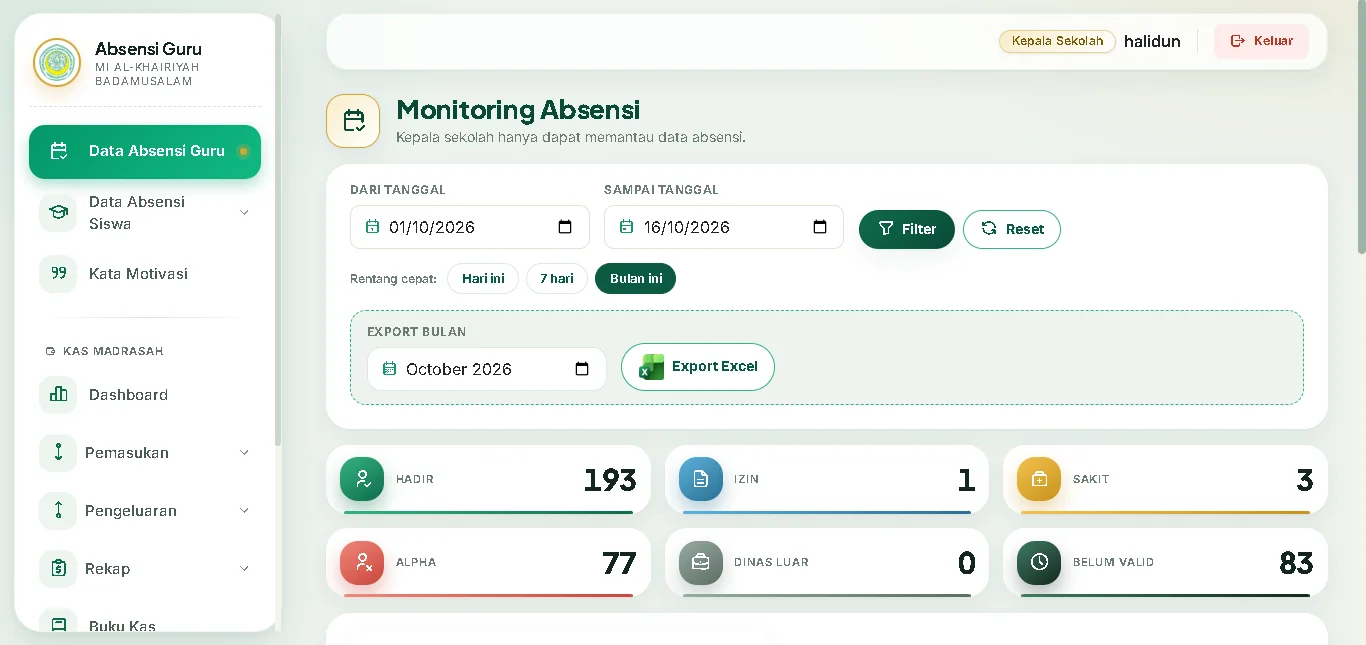Click the Sakit count 3
Screen dimensions: 1366x645
coord(1305,480)
